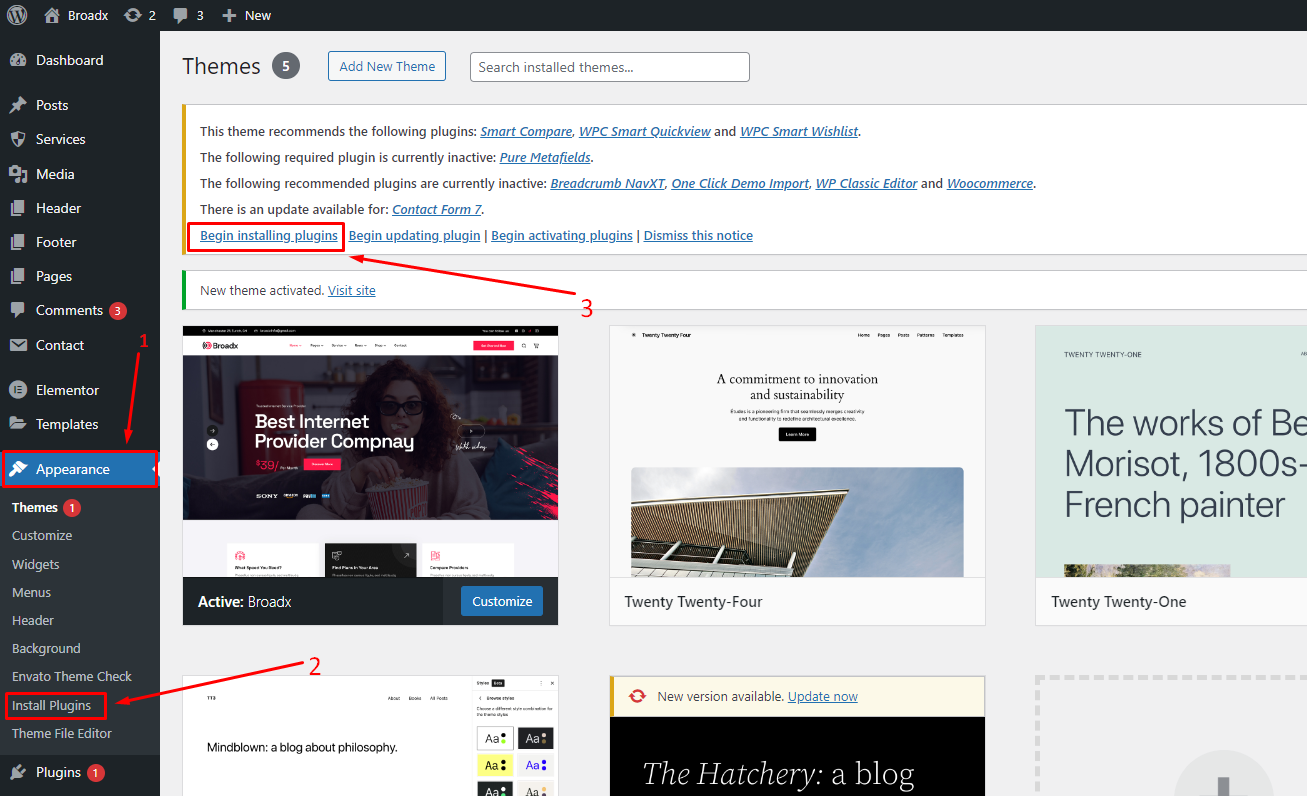Screen dimensions: 1307x796
Task: Click the Customize button on Broadx theme
Action: pyautogui.click(x=502, y=601)
